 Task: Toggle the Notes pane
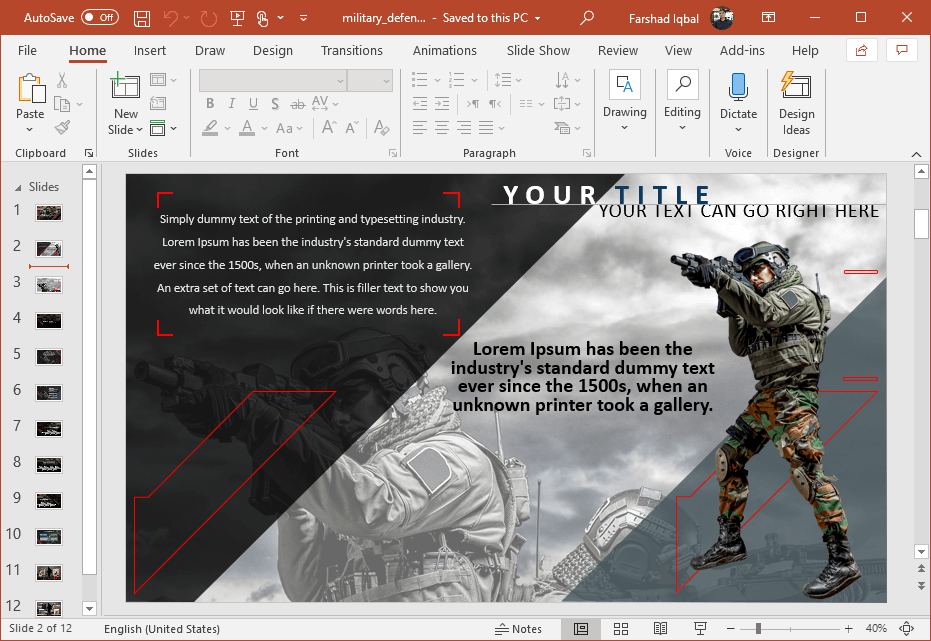point(519,629)
